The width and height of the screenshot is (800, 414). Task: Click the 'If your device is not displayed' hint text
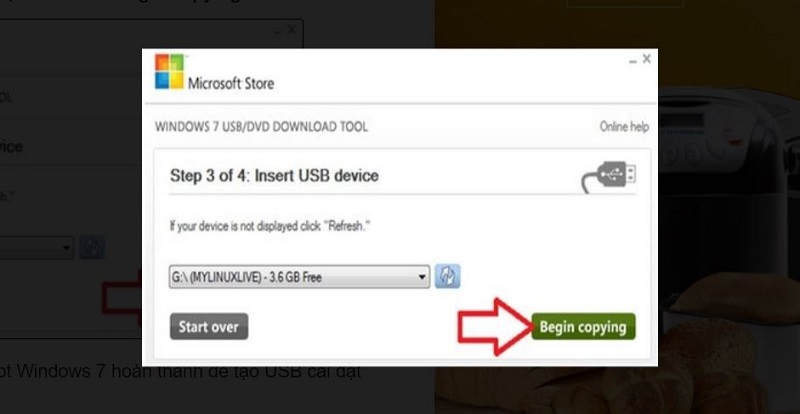[270, 226]
